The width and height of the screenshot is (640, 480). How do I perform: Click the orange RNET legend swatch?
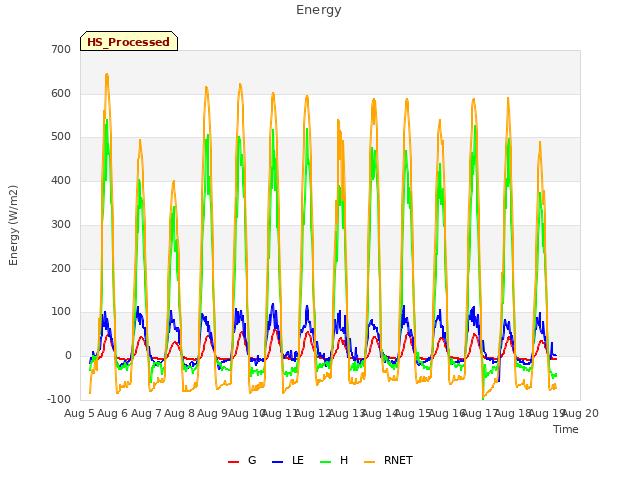369,462
